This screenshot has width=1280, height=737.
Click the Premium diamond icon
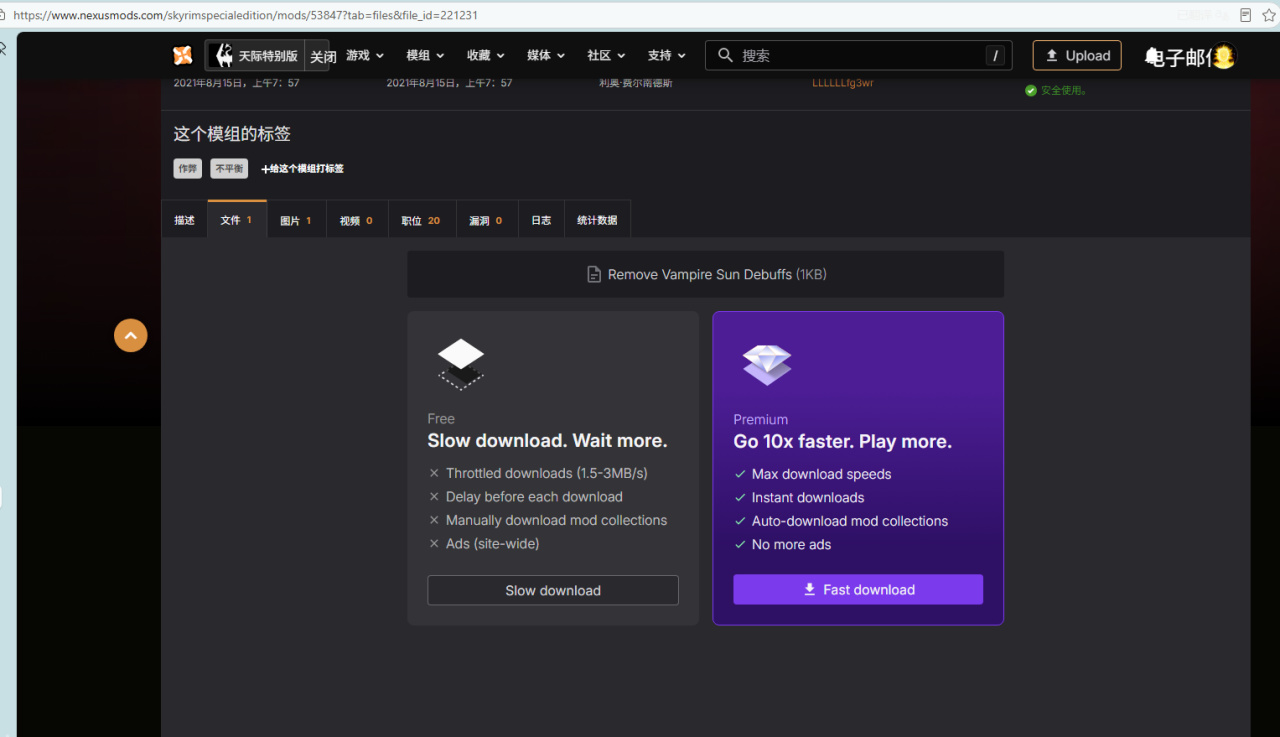pyautogui.click(x=767, y=364)
